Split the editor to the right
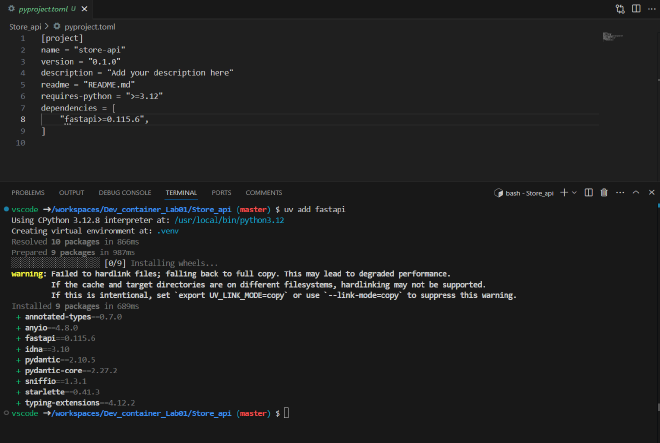The image size is (660, 443). click(636, 9)
